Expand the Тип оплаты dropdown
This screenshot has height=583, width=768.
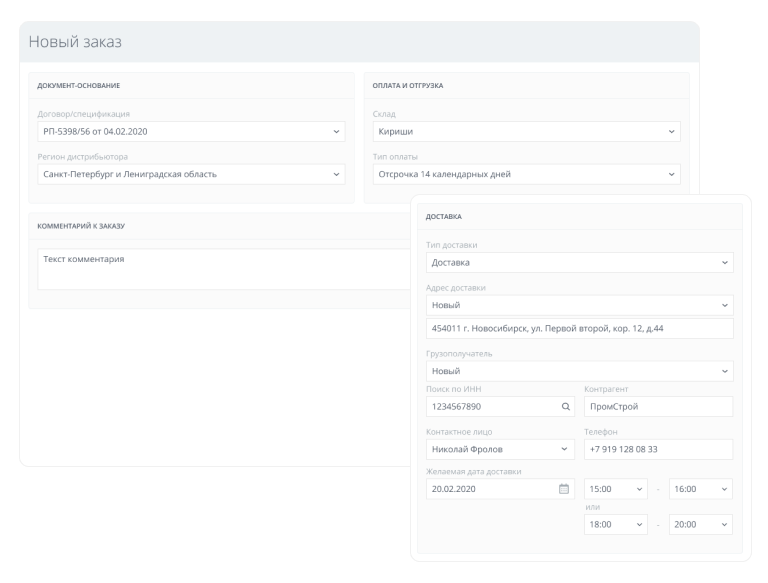[527, 174]
